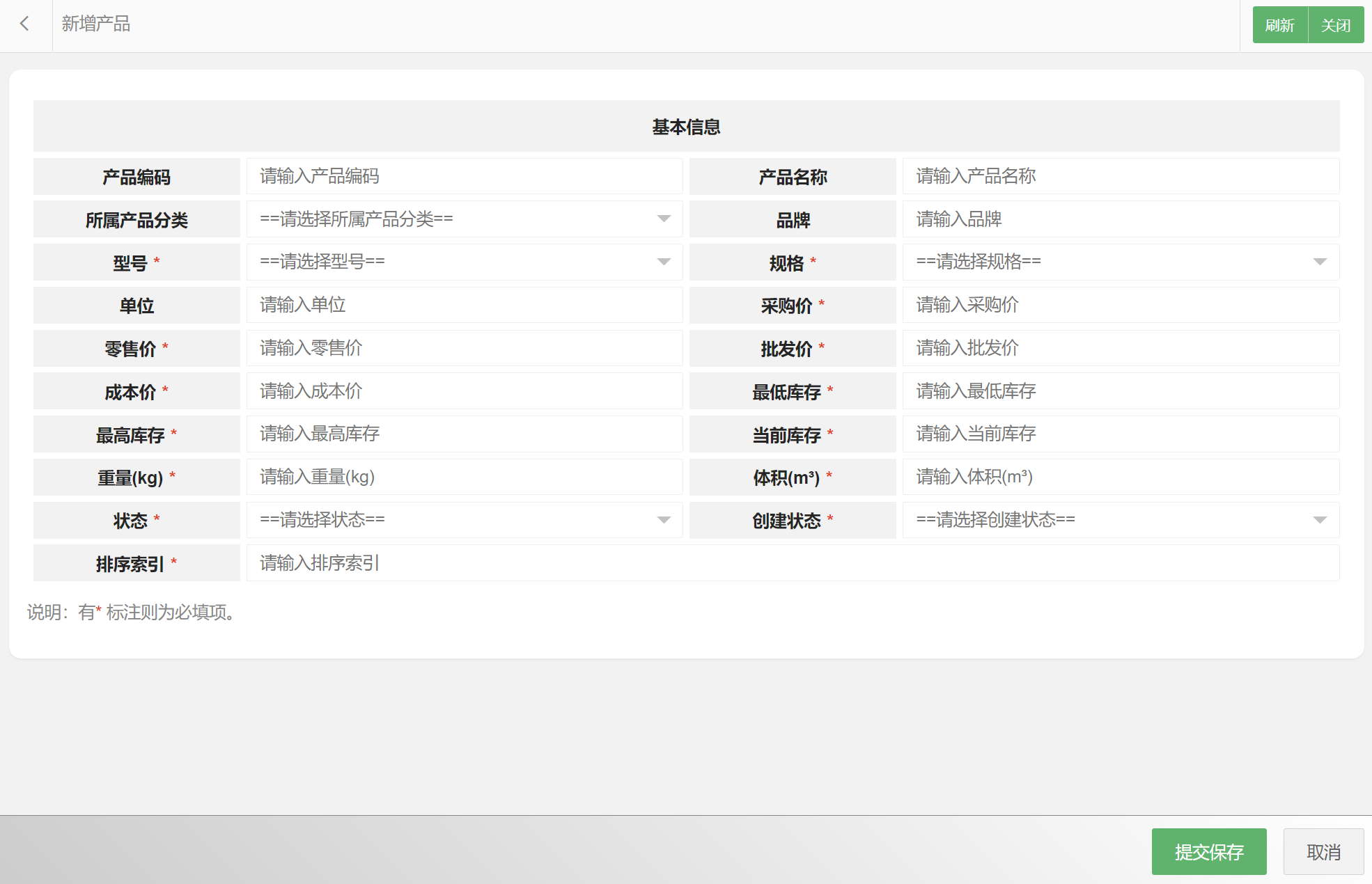
Task: Expand the 型号 selection dropdown
Action: 465,262
